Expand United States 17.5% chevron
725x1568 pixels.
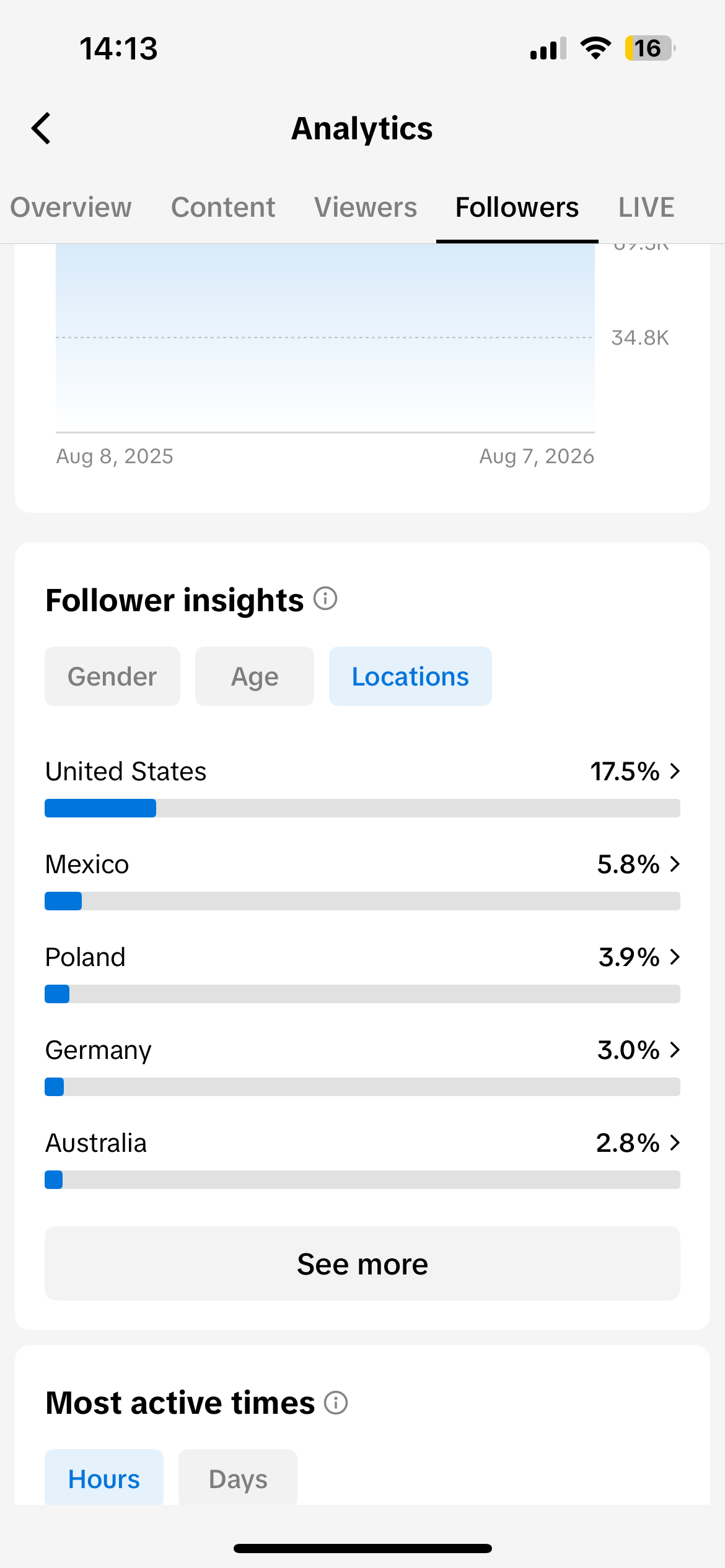(x=675, y=771)
